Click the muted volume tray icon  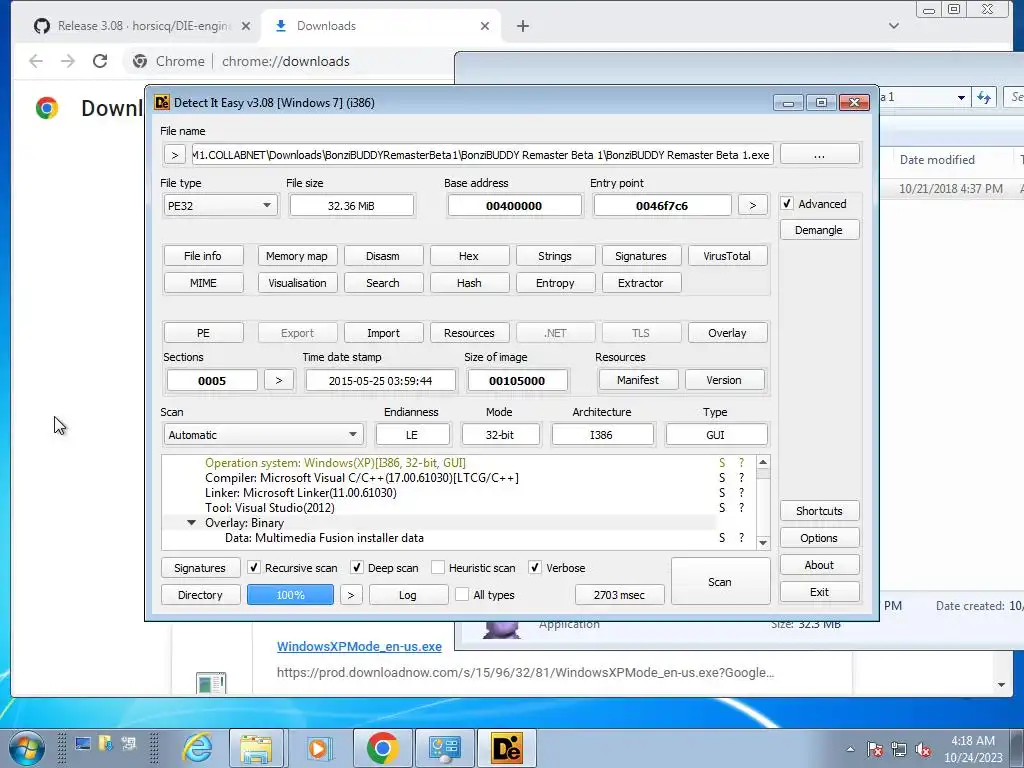(x=923, y=749)
